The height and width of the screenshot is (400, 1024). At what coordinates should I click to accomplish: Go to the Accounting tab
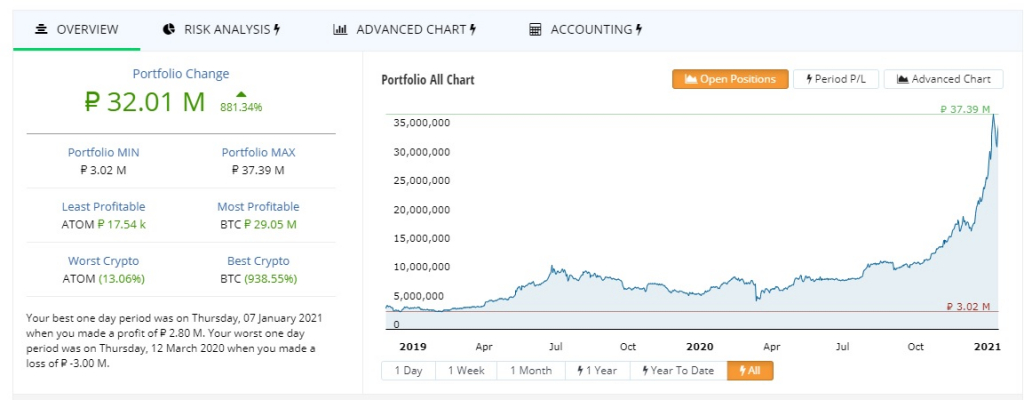click(x=586, y=30)
